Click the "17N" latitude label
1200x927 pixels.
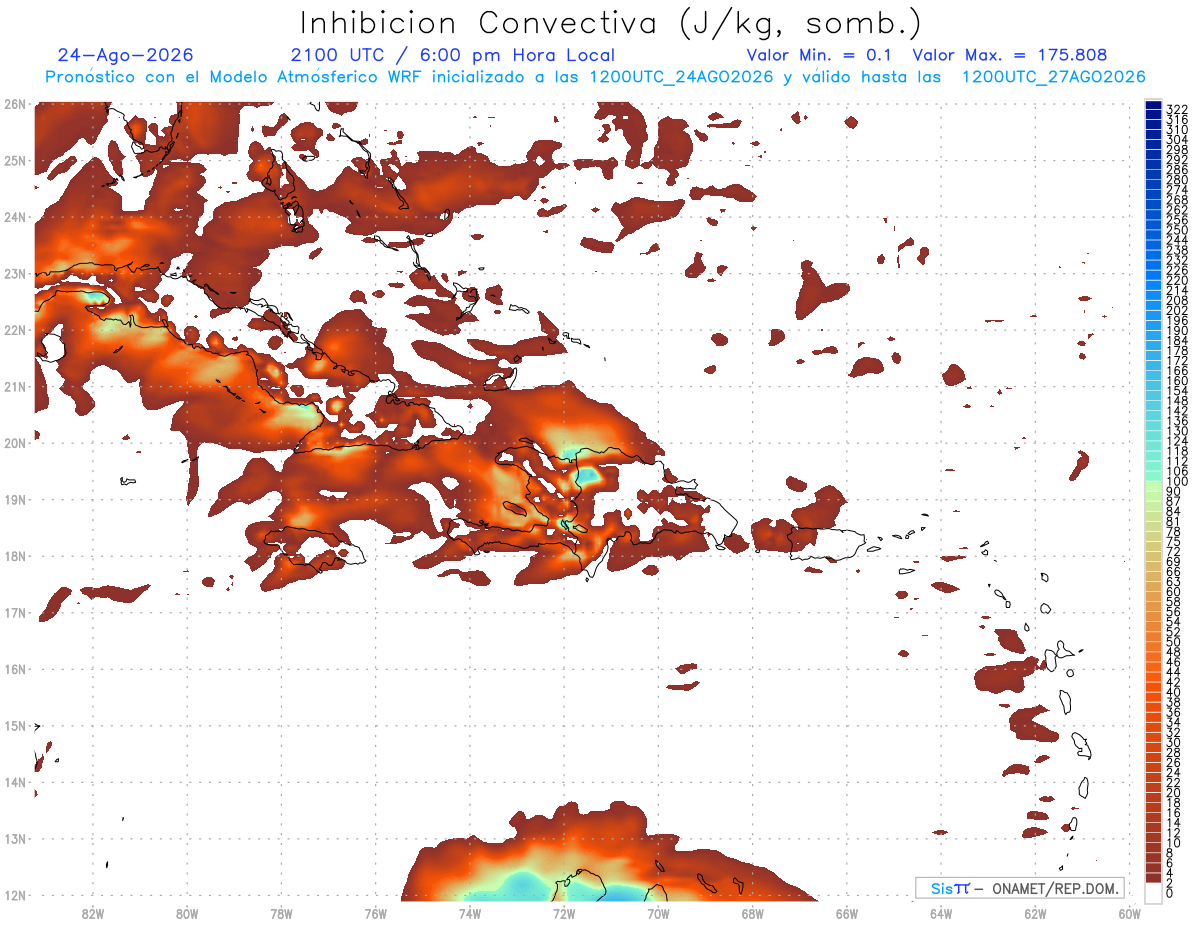14,612
